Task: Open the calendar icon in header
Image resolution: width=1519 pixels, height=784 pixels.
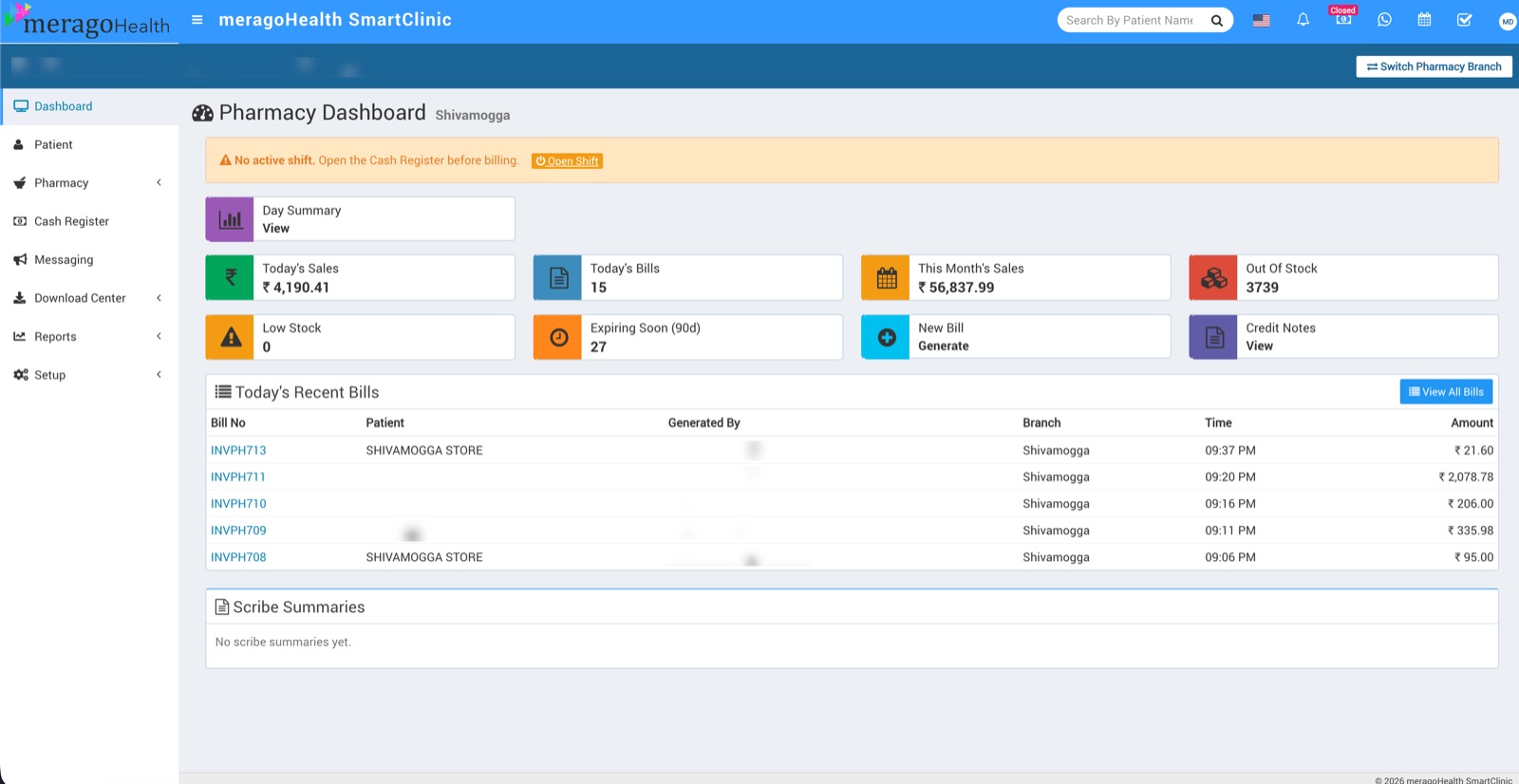Action: click(1424, 20)
